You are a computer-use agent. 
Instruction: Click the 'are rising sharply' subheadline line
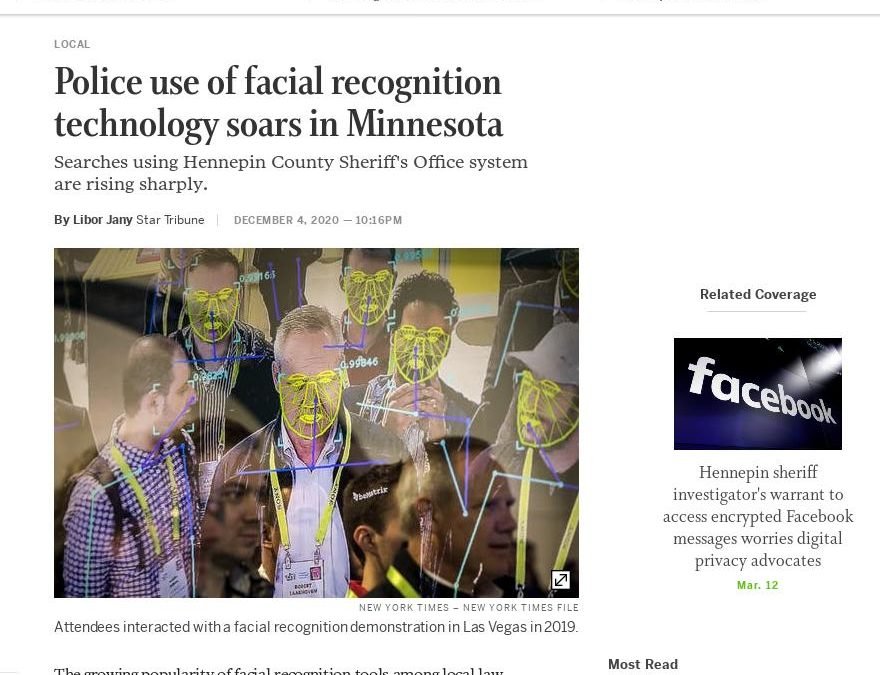(131, 184)
